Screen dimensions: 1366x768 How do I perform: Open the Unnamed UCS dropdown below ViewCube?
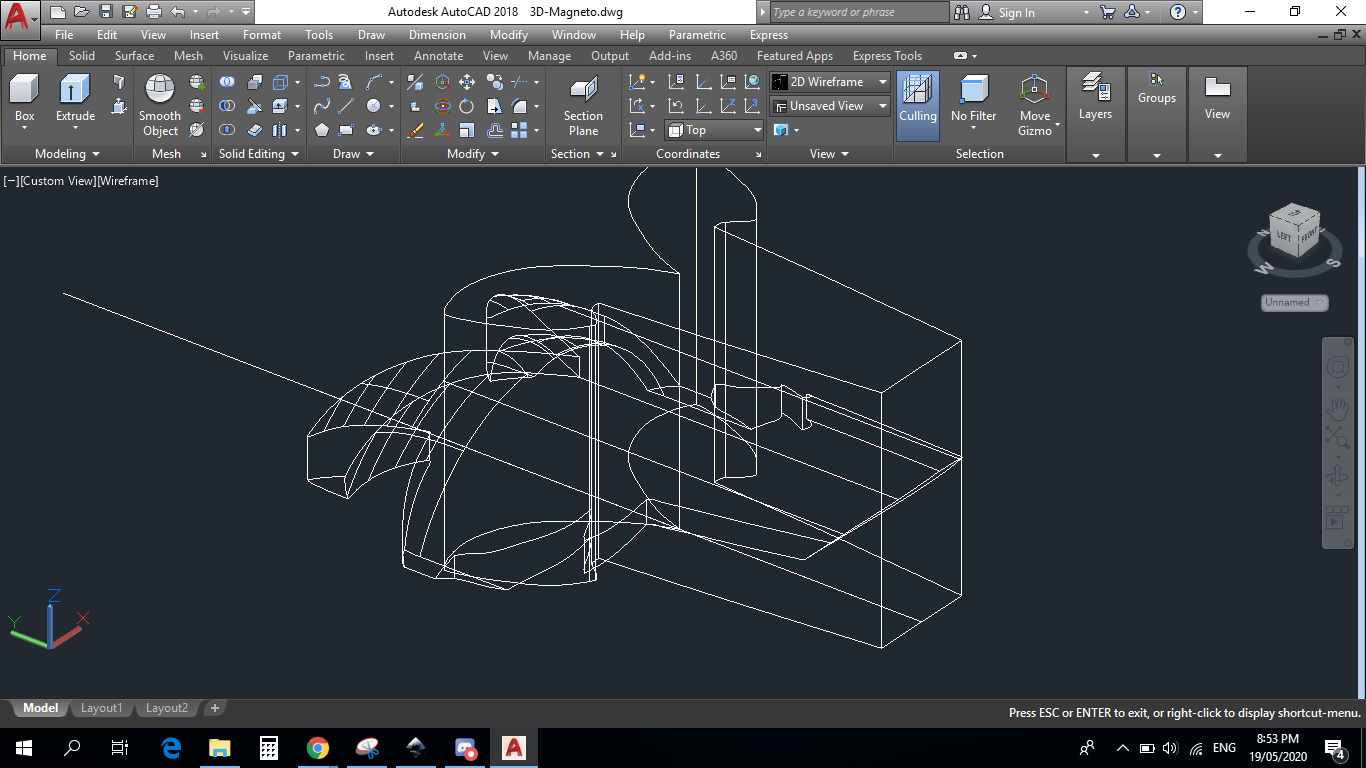pyautogui.click(x=1295, y=302)
